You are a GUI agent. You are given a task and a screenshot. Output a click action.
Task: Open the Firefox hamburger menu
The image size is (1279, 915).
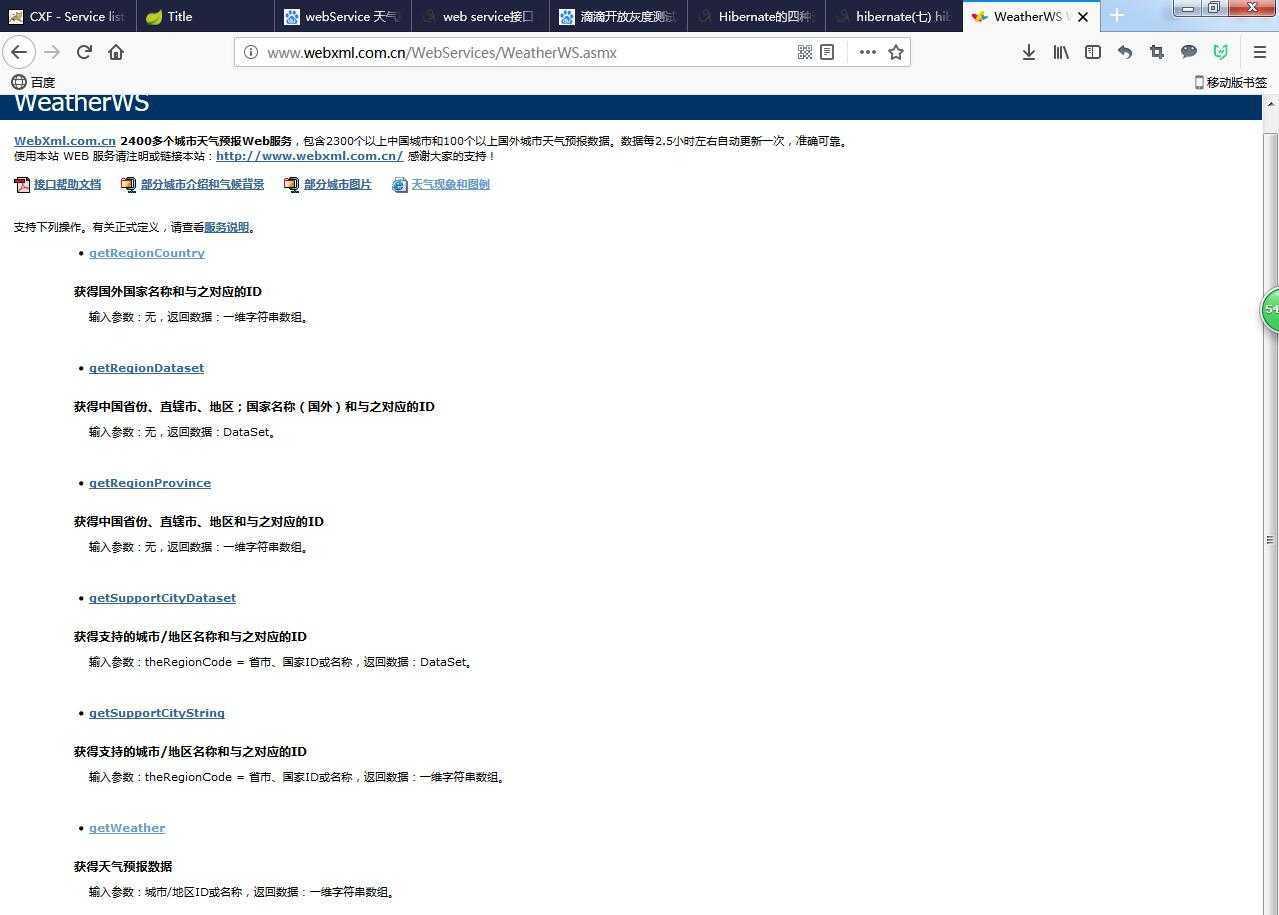click(1259, 52)
